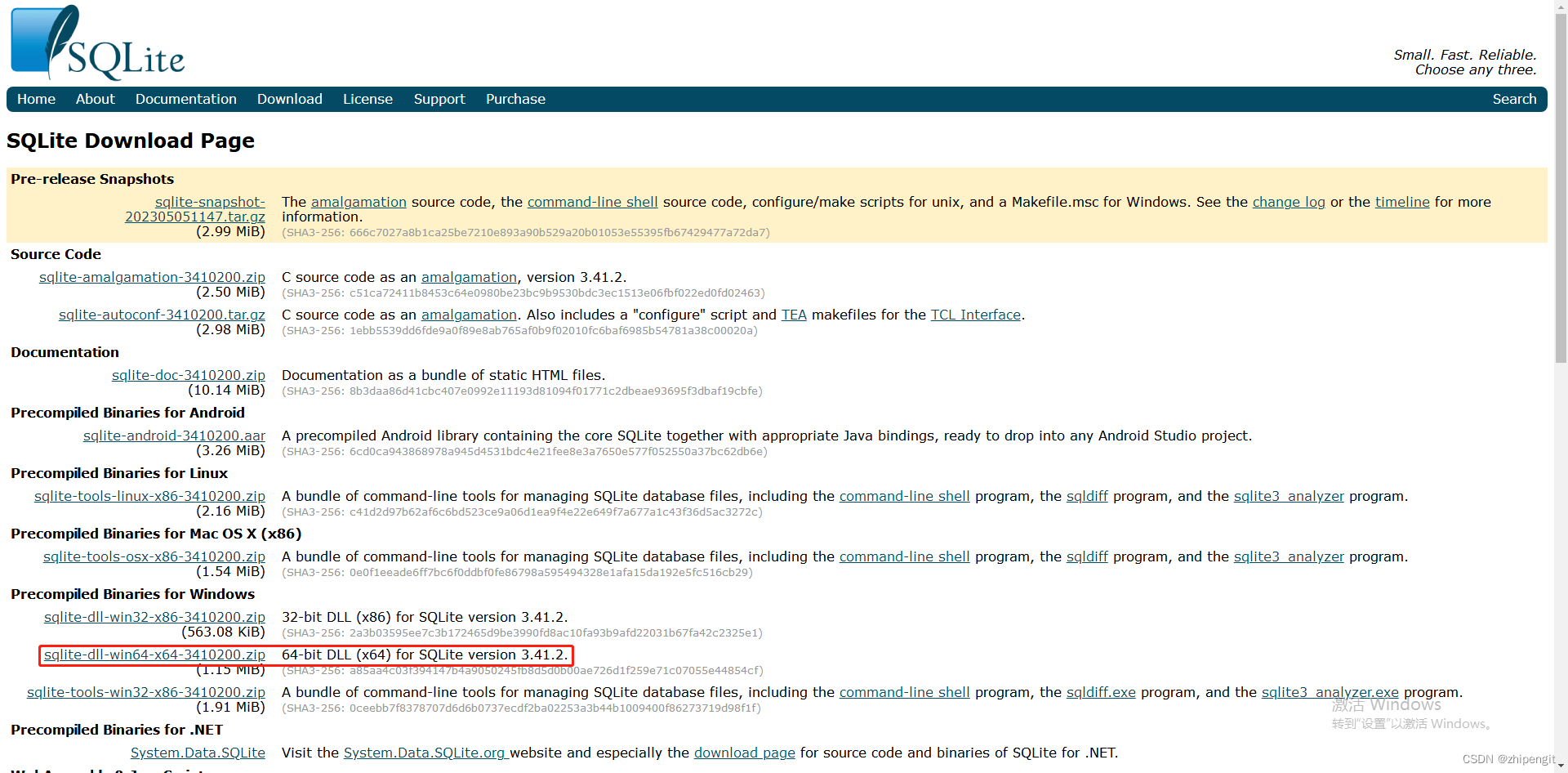Download sqlite-doc-3410200.zip
Screen dimensions: 1568x773
(189, 375)
